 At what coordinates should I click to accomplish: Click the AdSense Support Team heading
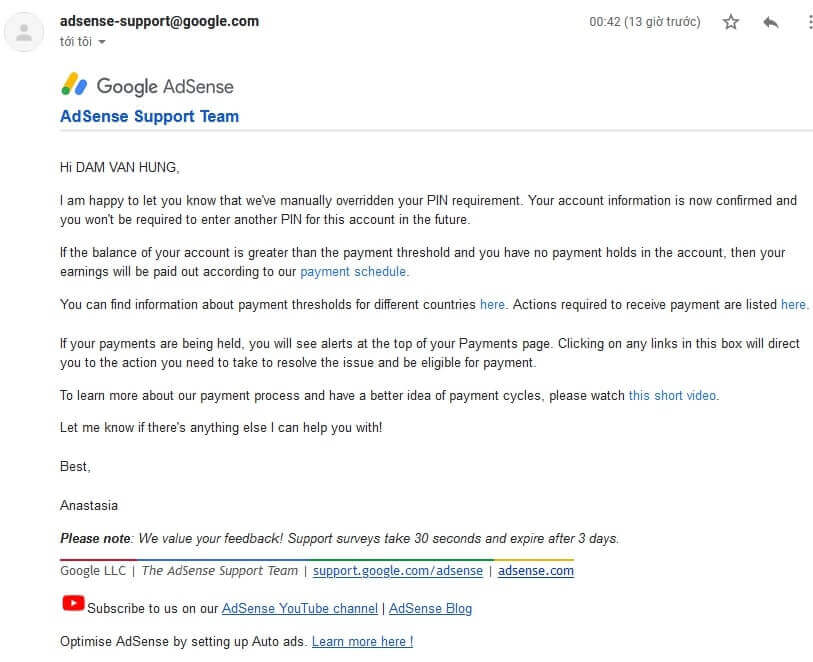(x=150, y=116)
